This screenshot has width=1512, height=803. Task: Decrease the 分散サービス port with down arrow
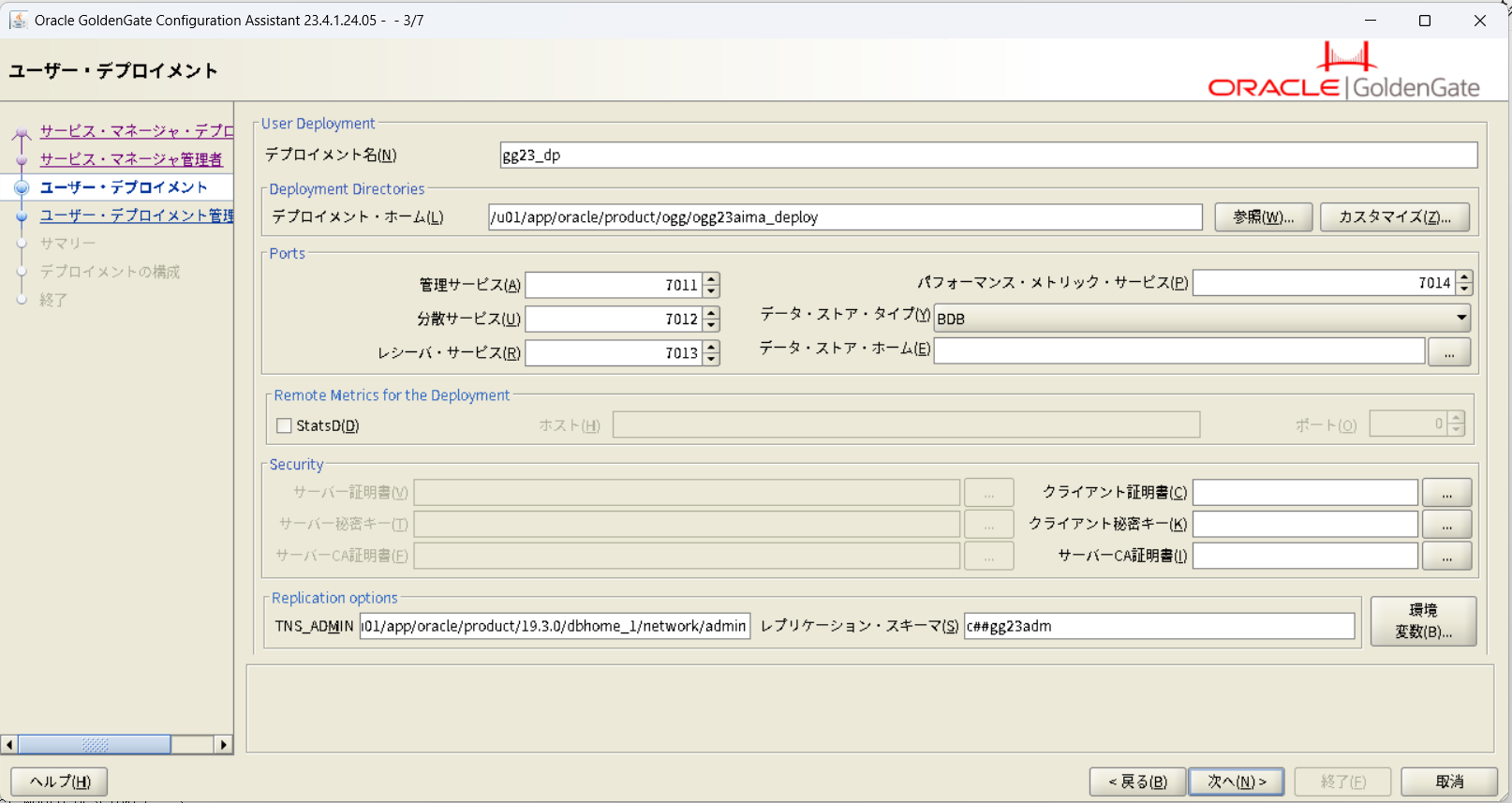pyautogui.click(x=711, y=326)
